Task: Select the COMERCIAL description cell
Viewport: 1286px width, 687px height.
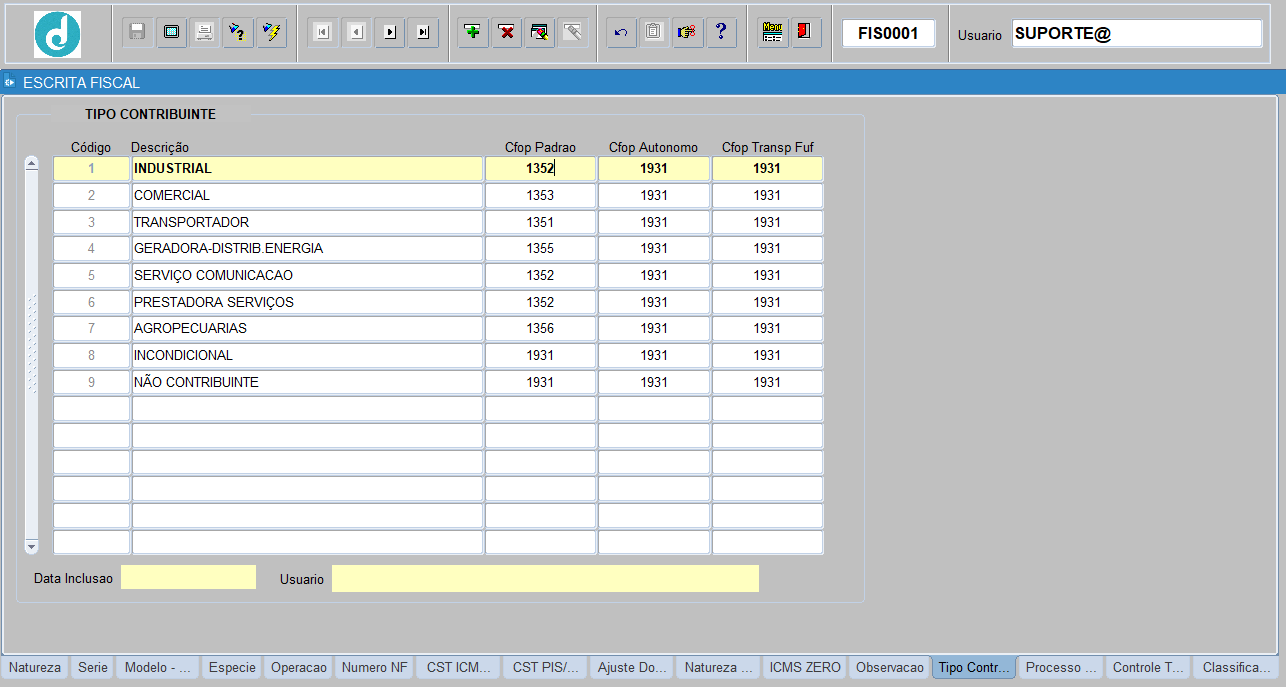Action: pos(307,195)
